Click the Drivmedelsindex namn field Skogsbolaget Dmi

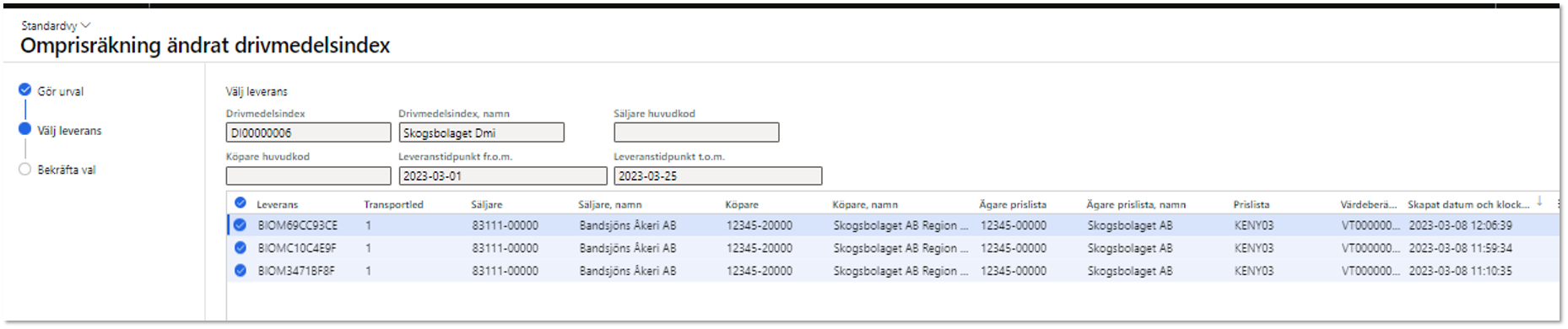(481, 132)
